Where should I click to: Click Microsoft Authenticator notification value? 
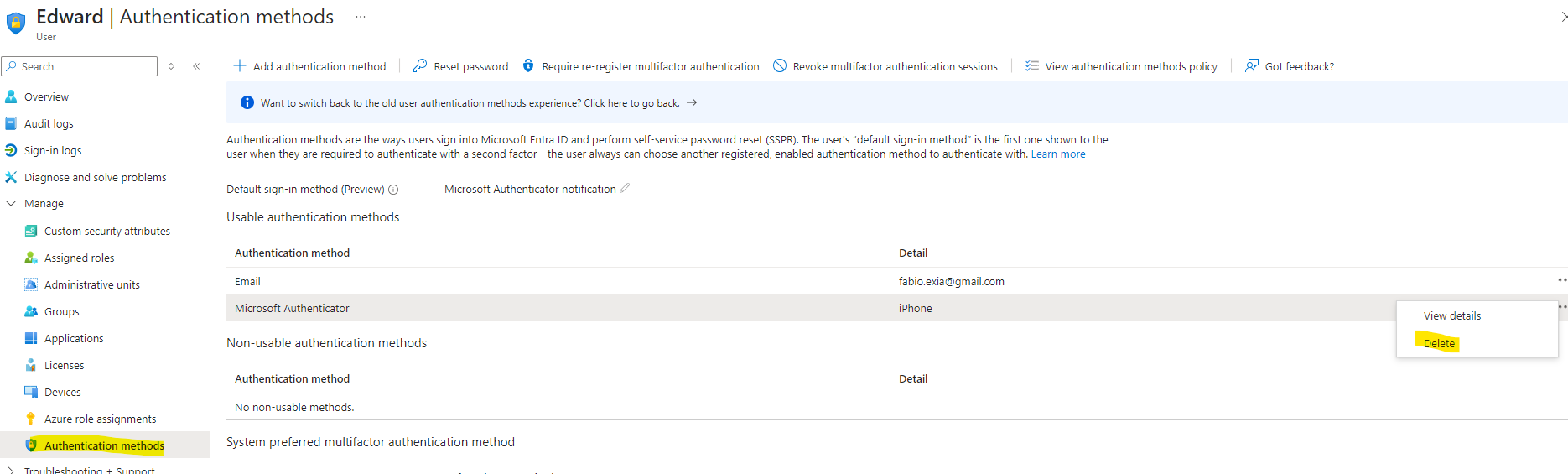pyautogui.click(x=530, y=190)
